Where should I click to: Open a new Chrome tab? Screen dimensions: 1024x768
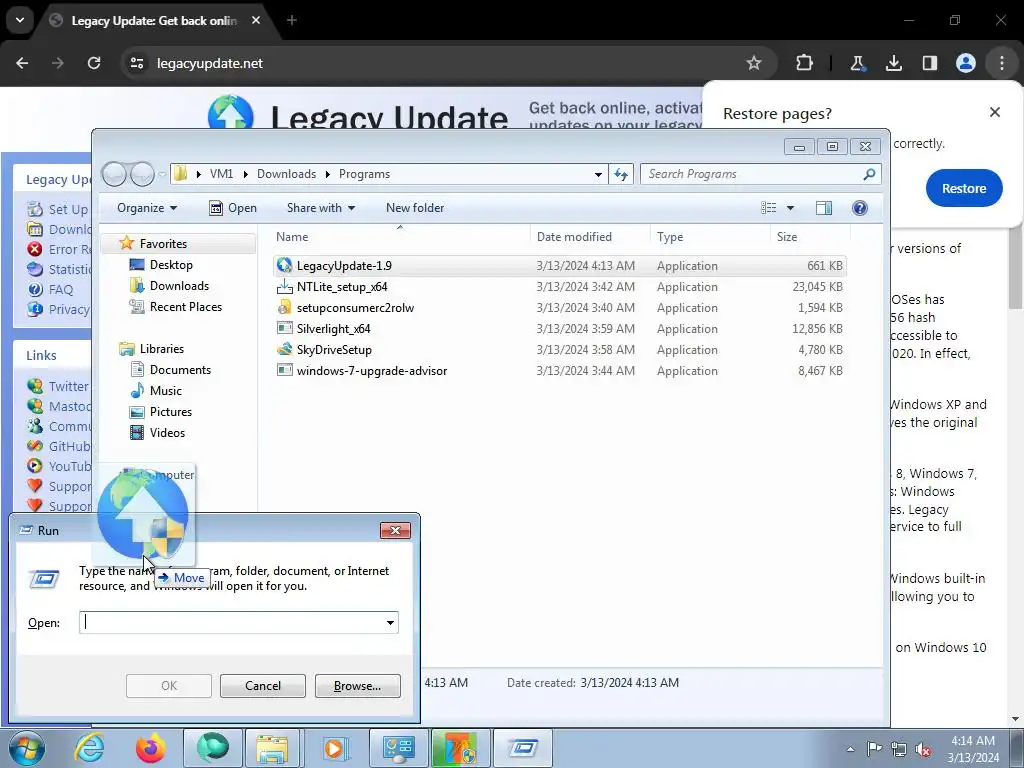tap(292, 20)
